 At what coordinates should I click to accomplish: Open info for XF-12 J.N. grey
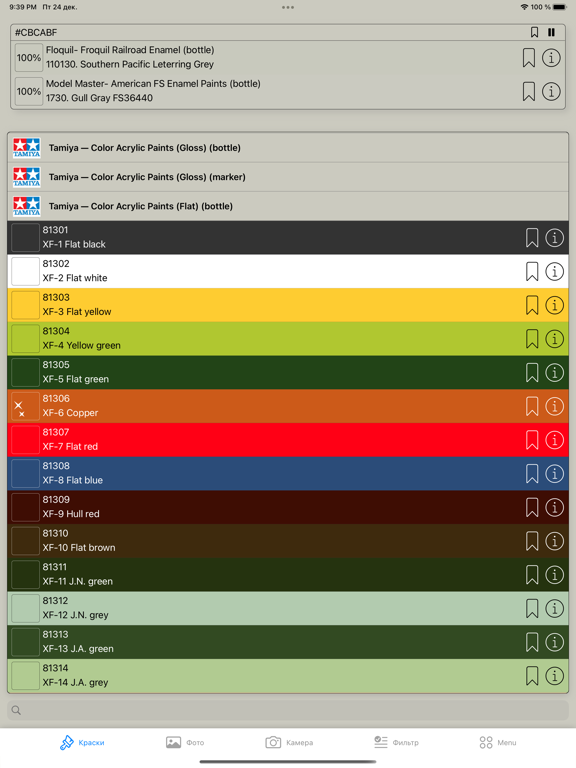(x=554, y=609)
